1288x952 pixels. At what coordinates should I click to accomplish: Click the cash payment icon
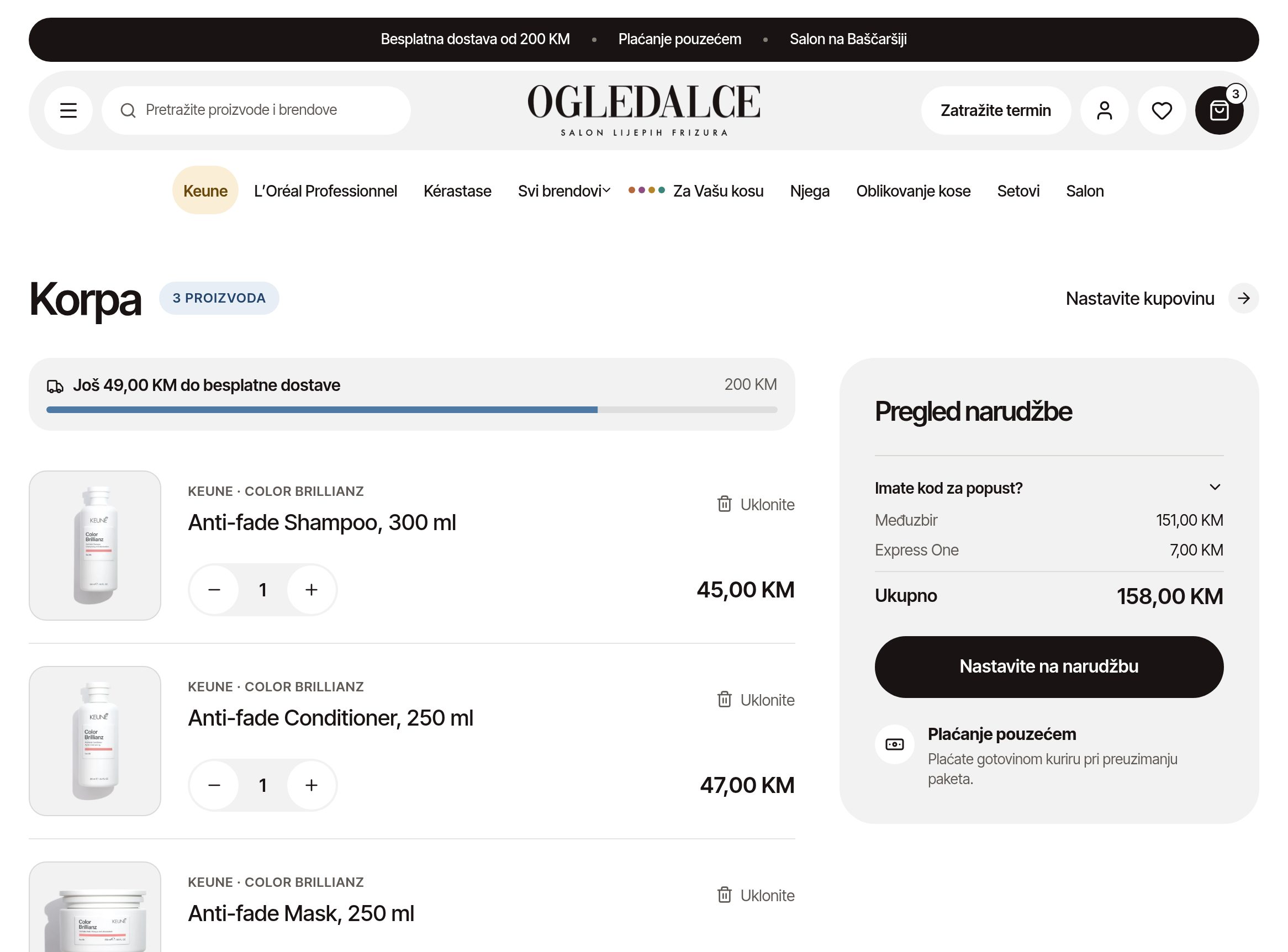894,744
